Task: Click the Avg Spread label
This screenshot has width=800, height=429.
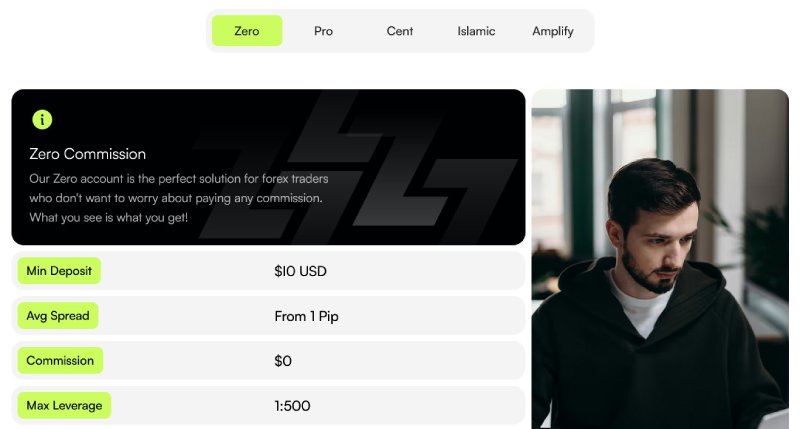Action: pyautogui.click(x=58, y=316)
